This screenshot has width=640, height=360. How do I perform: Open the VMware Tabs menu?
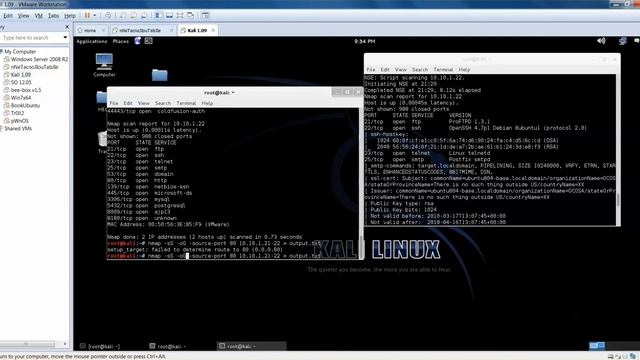(53, 16)
